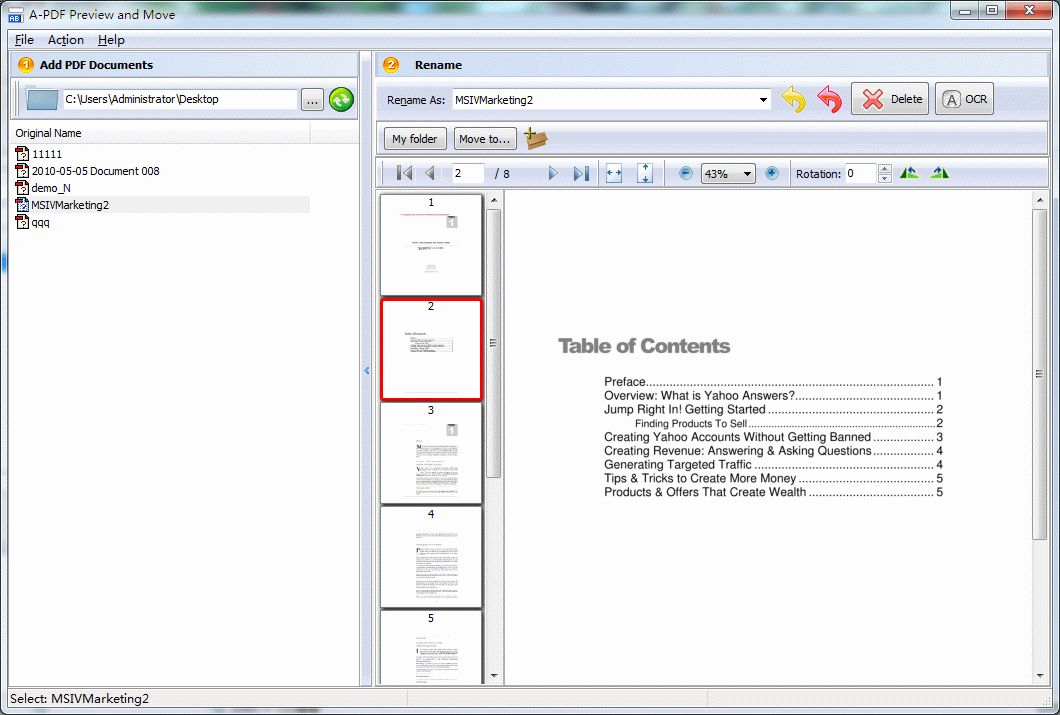Click the folder path input field
The image size is (1060, 715).
click(x=180, y=99)
